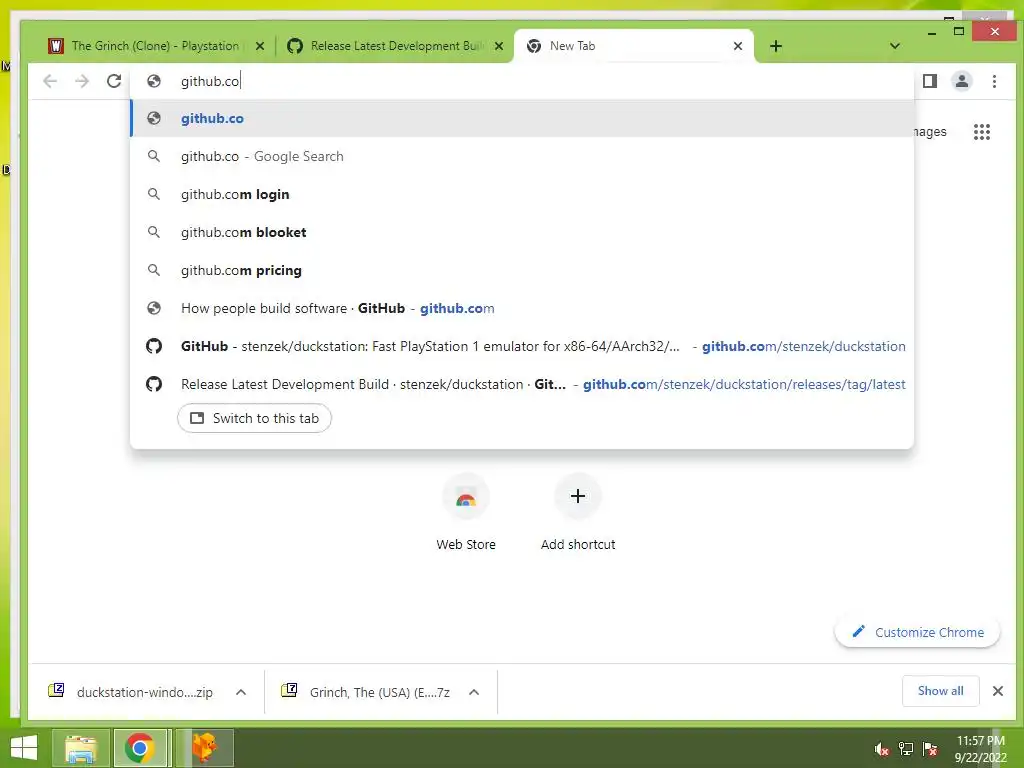The image size is (1024, 768).
Task: Click the browser forward arrow
Action: pos(82,81)
